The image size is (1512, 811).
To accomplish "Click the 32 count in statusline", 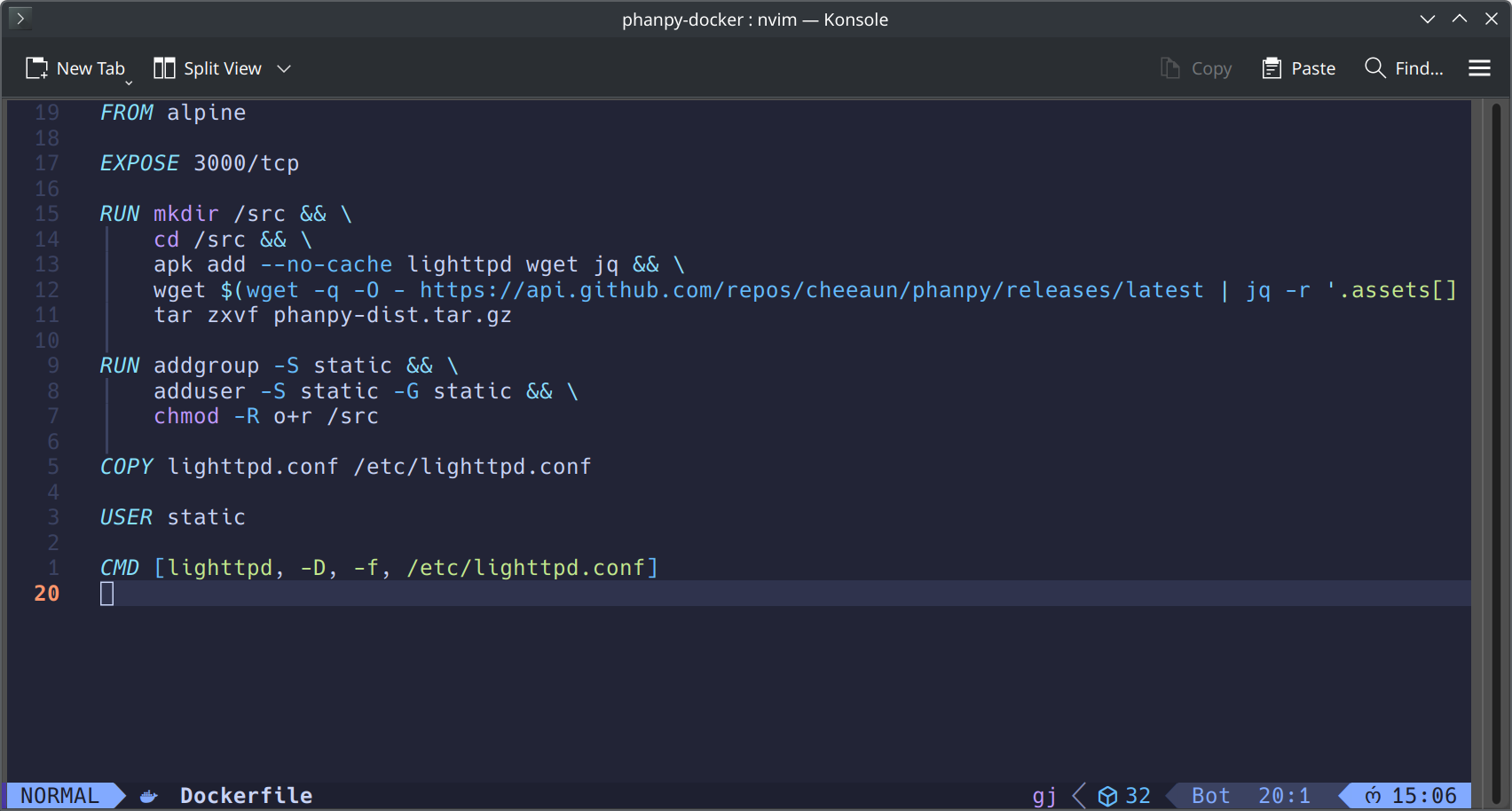I will coord(1138,796).
